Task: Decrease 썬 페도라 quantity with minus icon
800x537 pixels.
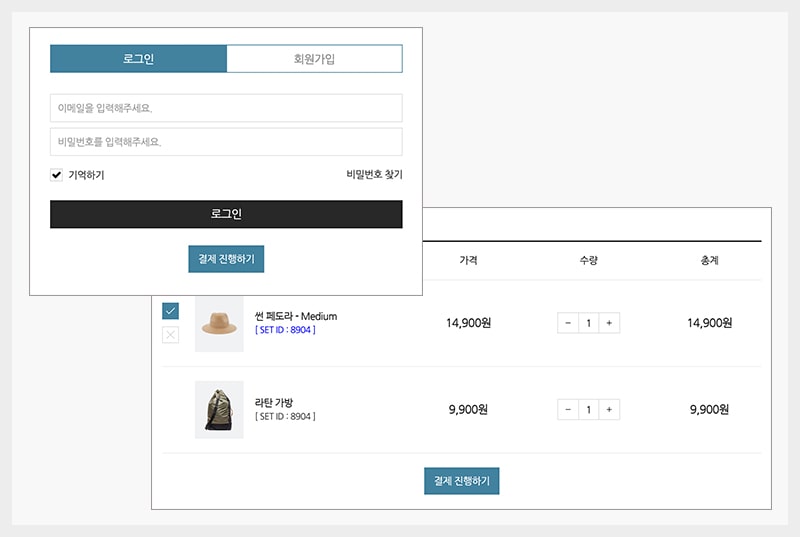Action: tap(568, 323)
